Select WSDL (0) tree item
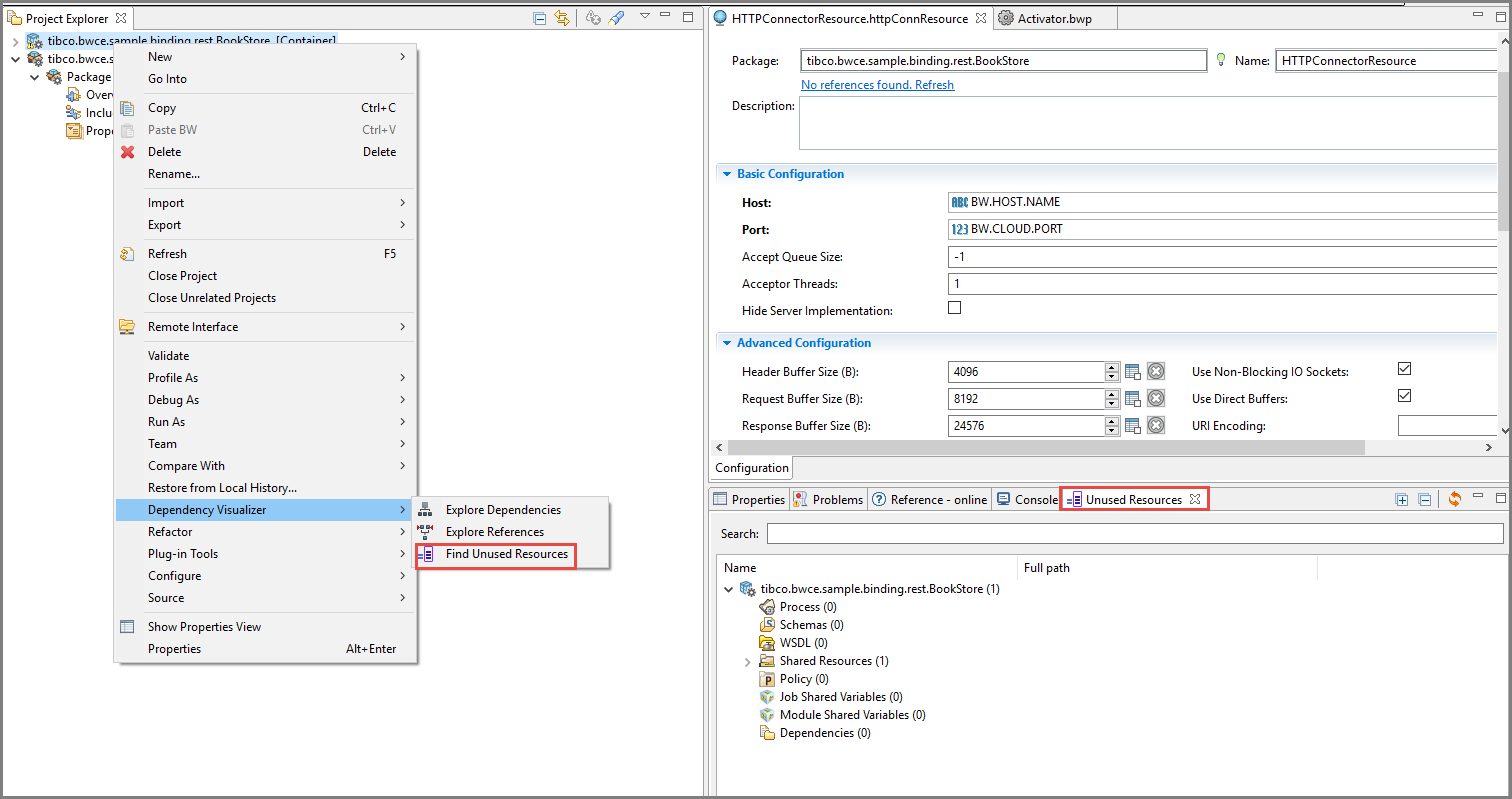This screenshot has height=799, width=1512. click(x=803, y=643)
